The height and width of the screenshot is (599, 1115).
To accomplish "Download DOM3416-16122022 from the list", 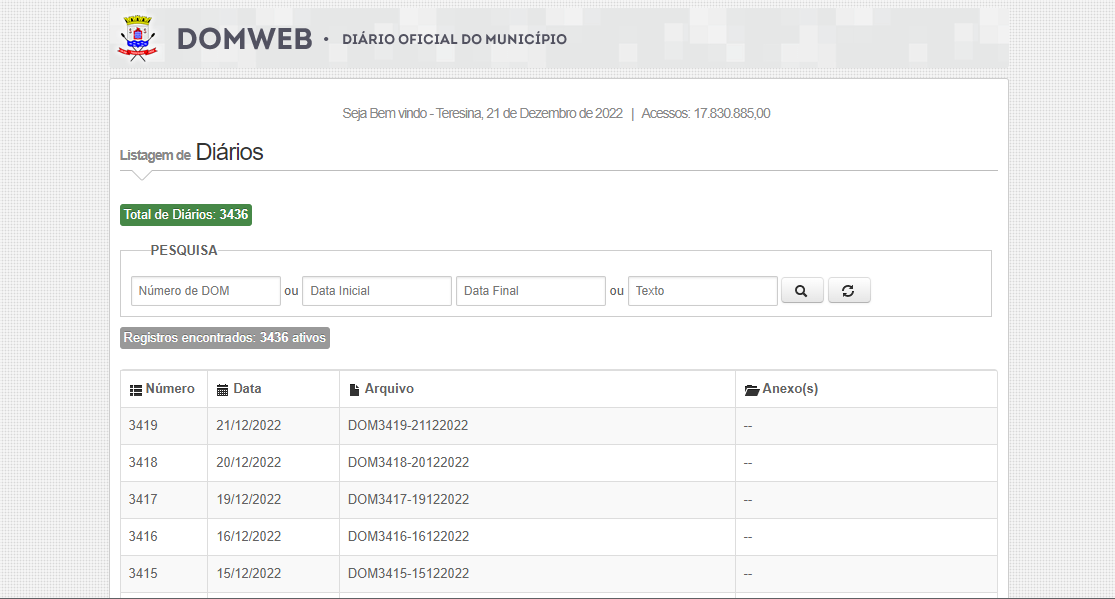I will 408,537.
